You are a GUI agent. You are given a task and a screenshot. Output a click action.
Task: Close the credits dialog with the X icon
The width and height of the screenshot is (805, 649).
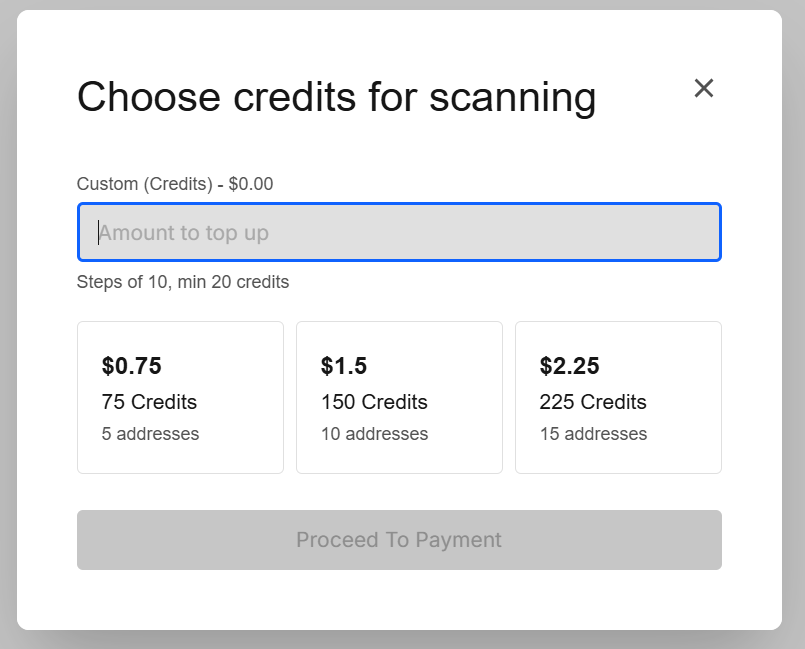point(704,88)
